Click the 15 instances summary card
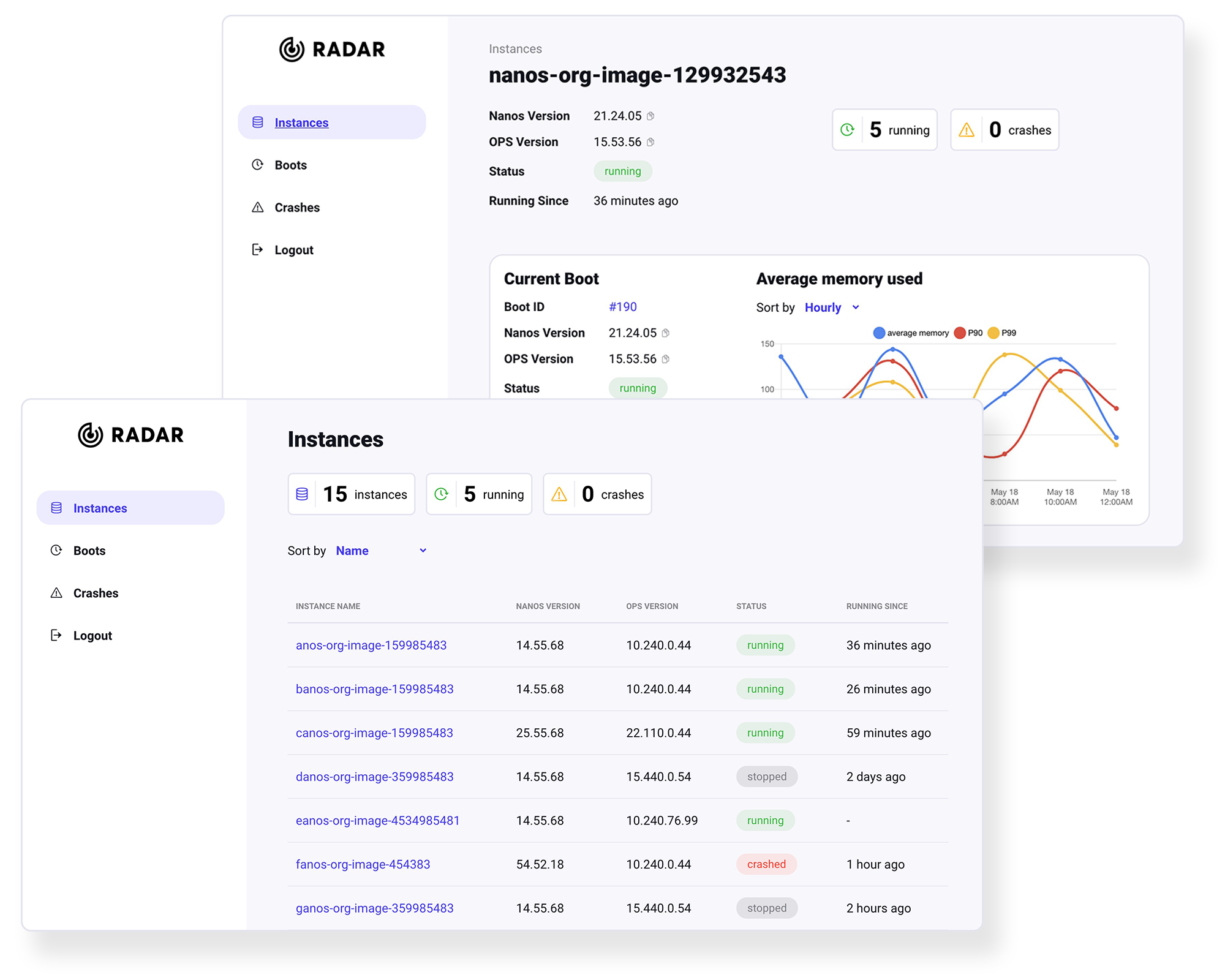 pos(352,494)
